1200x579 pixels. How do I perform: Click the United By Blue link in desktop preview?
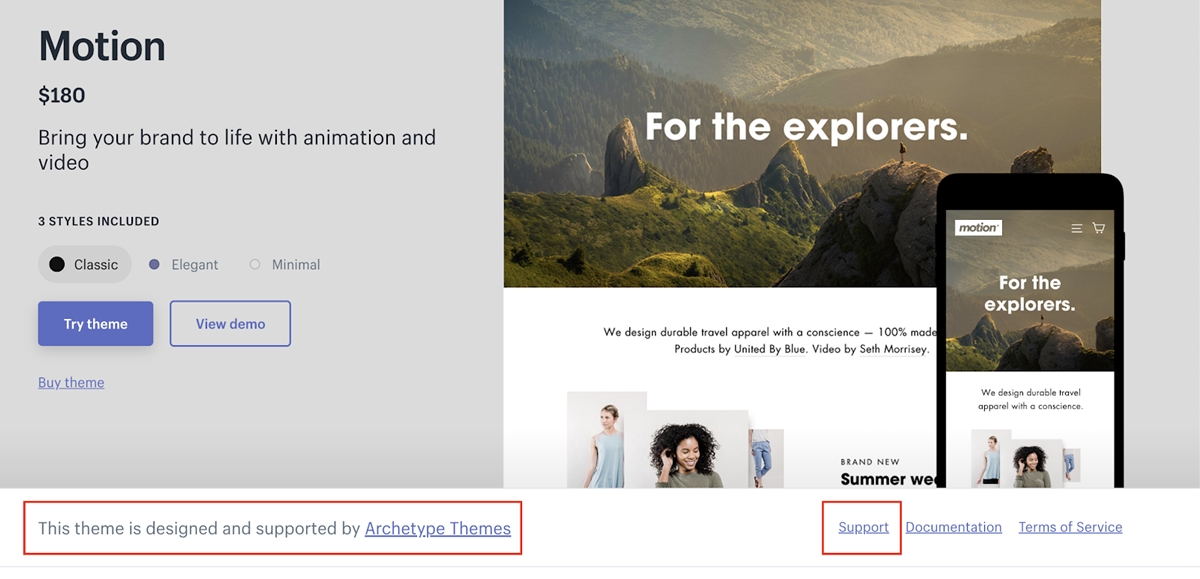point(770,350)
